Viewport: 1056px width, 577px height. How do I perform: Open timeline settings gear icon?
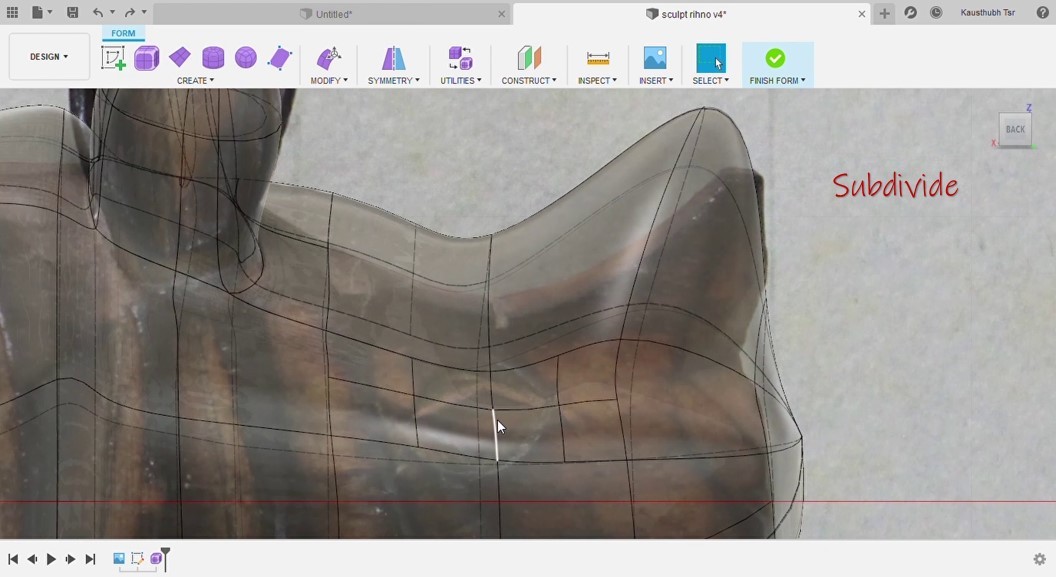[x=1039, y=559]
